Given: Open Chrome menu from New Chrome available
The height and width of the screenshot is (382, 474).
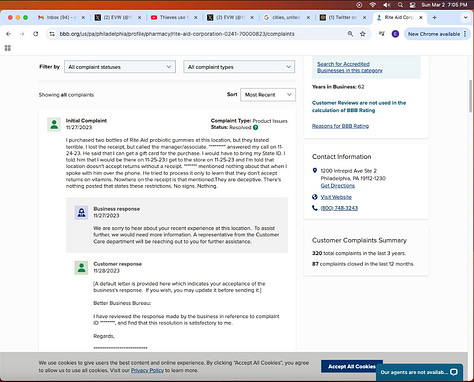Looking at the screenshot, I should 437,34.
